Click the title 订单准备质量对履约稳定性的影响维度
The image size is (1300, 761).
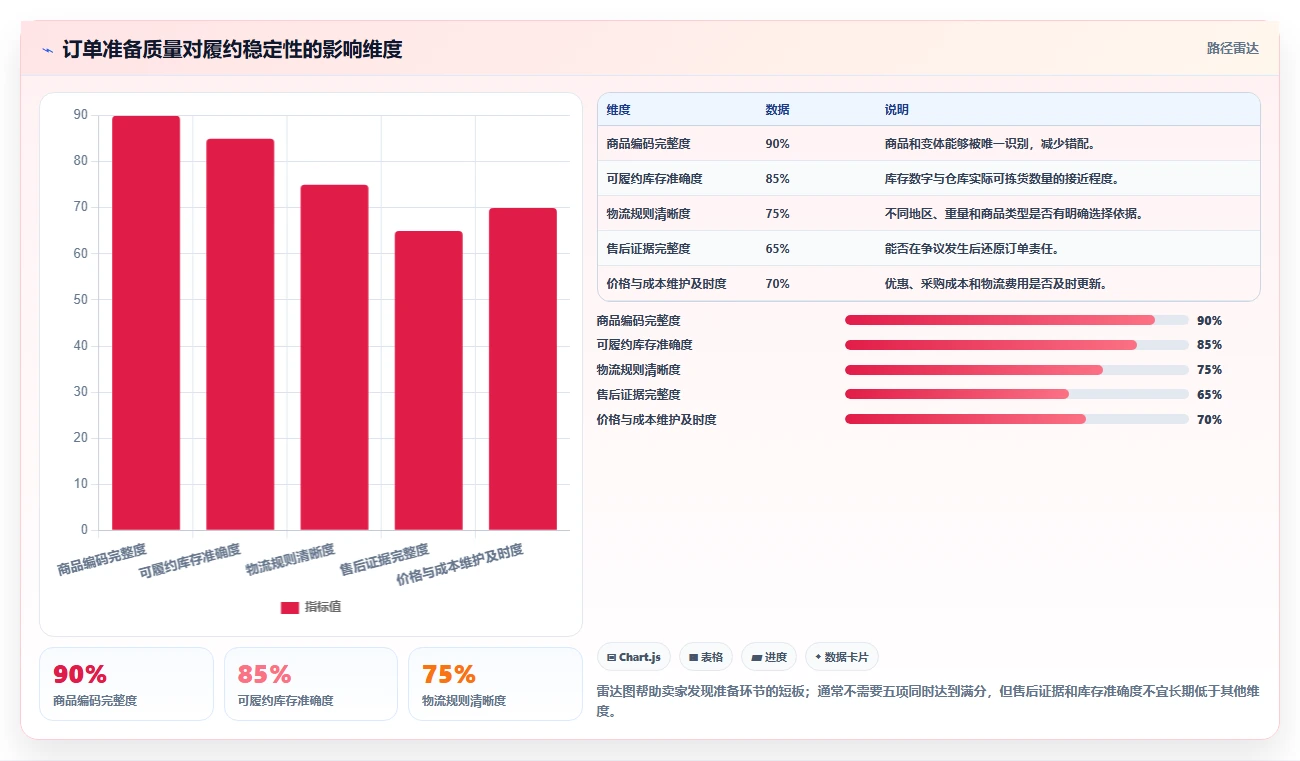[x=232, y=49]
